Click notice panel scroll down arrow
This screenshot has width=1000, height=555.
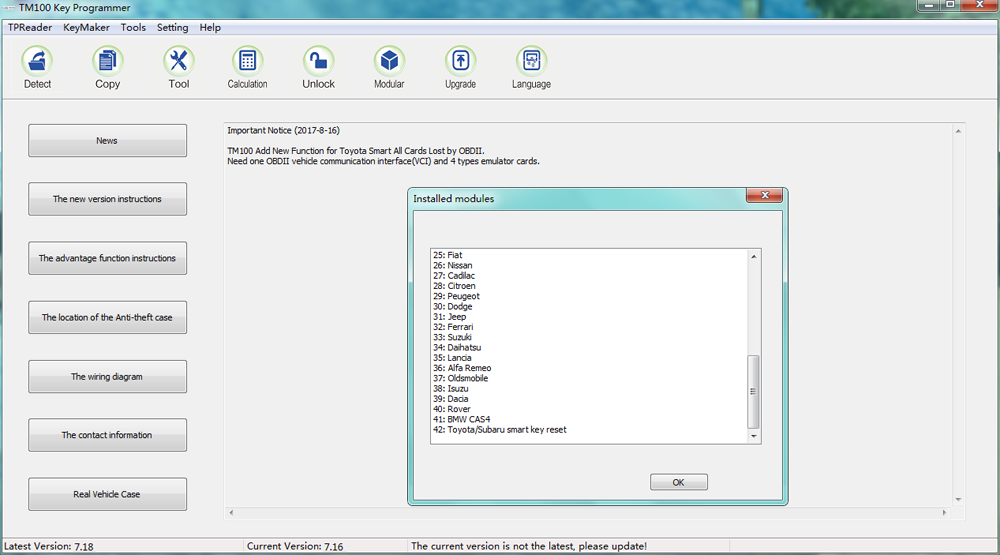[x=958, y=500]
